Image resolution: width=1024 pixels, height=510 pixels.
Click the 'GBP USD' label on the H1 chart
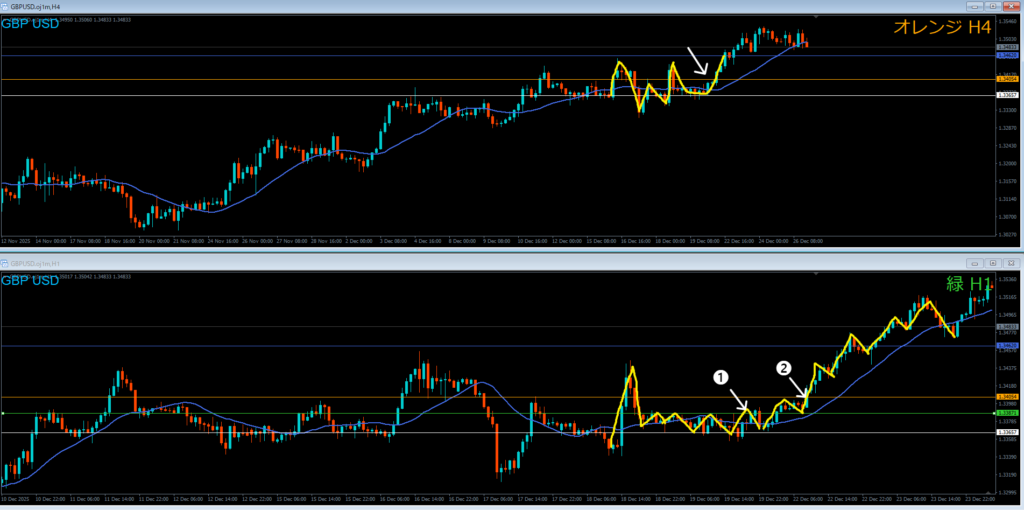click(30, 280)
